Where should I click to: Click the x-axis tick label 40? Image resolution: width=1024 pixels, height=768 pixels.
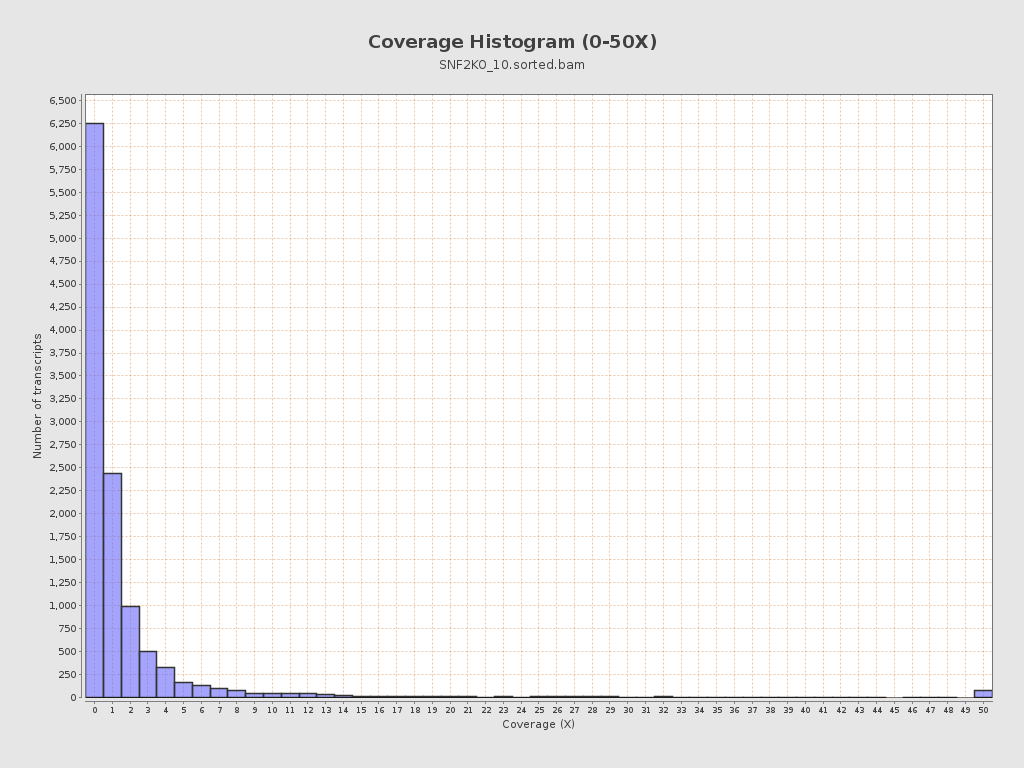pyautogui.click(x=805, y=710)
